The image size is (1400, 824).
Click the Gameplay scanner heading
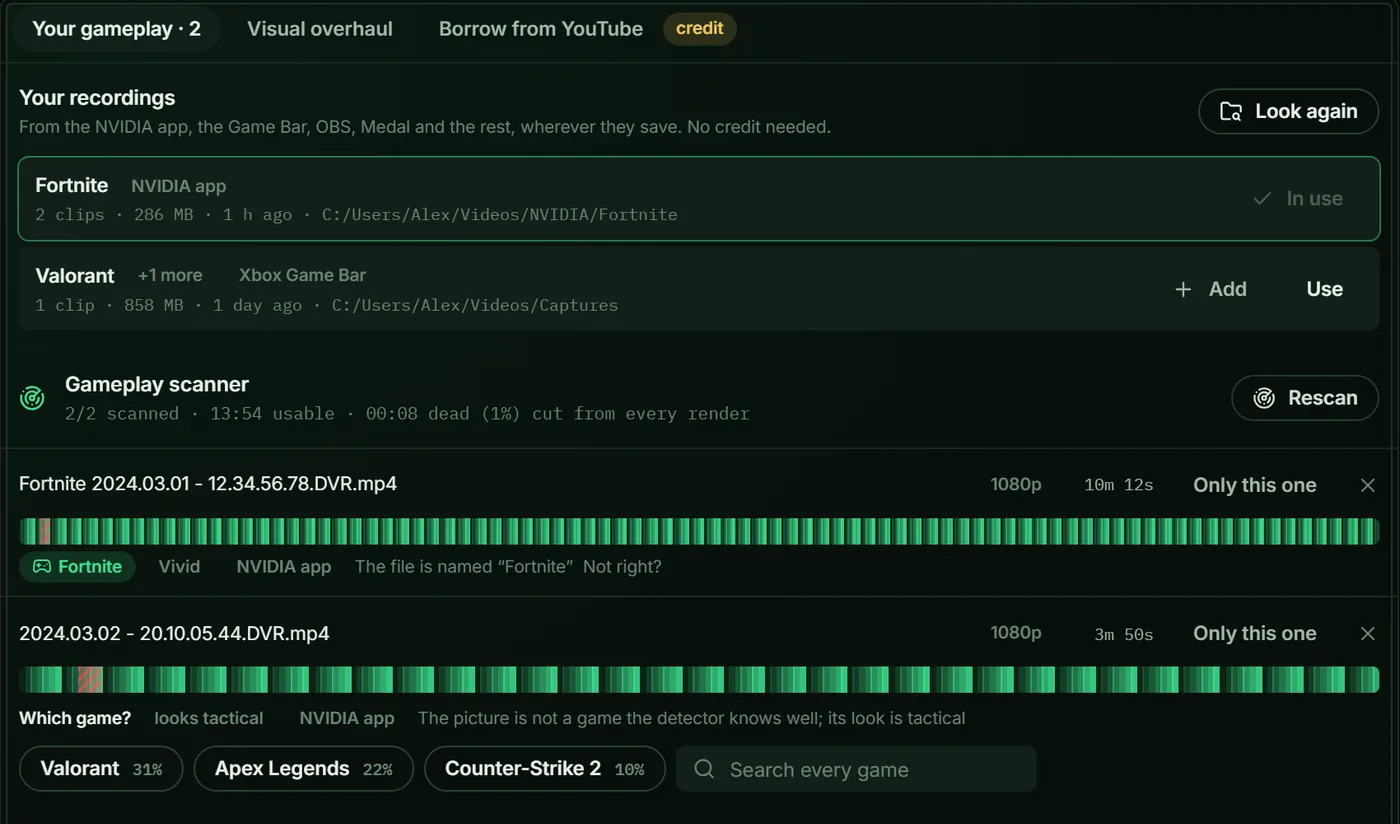click(157, 384)
